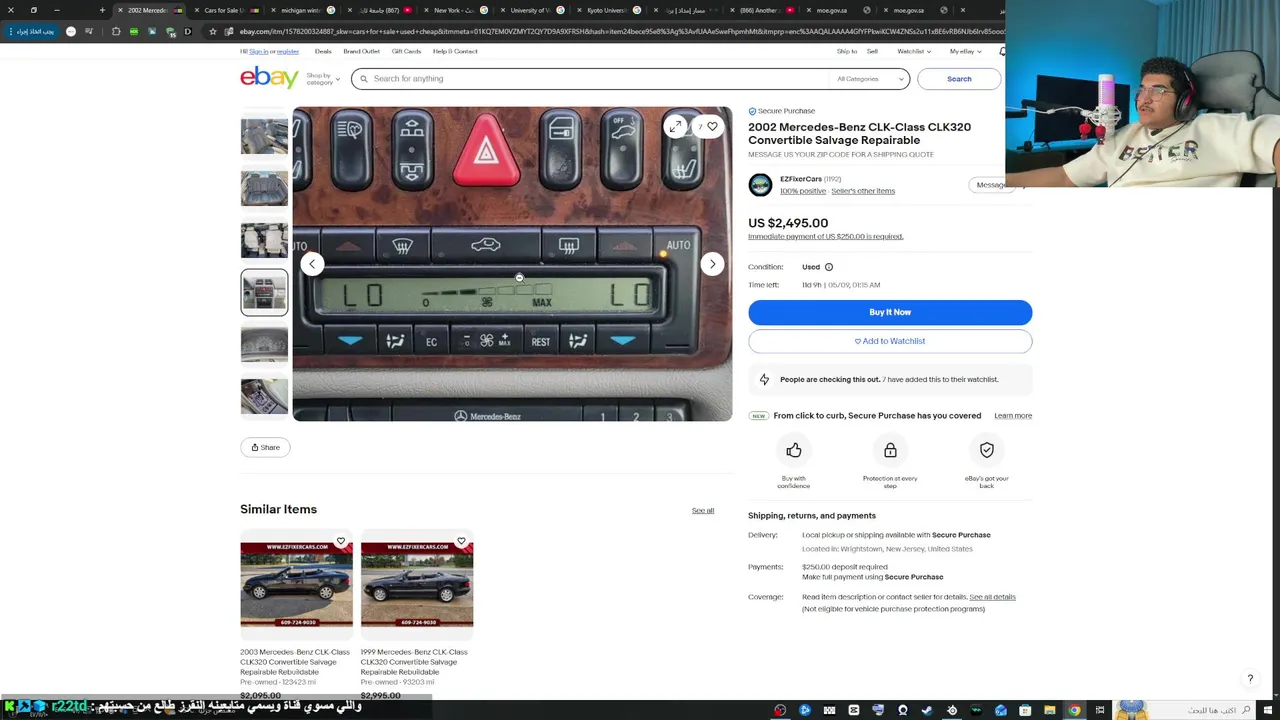The width and height of the screenshot is (1280, 720).
Task: Click the notifications bell icon
Action: (x=1001, y=51)
